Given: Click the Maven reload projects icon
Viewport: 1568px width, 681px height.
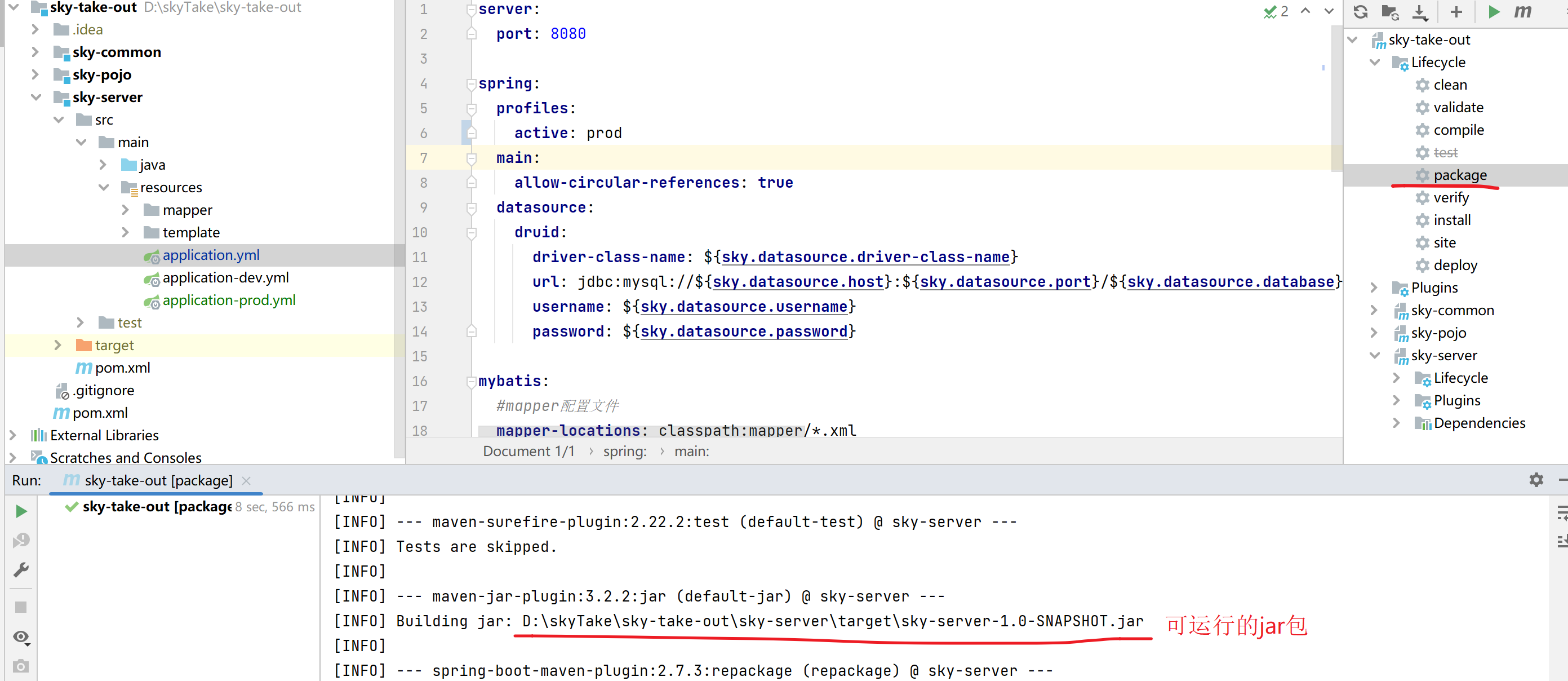Looking at the screenshot, I should point(1361,12).
